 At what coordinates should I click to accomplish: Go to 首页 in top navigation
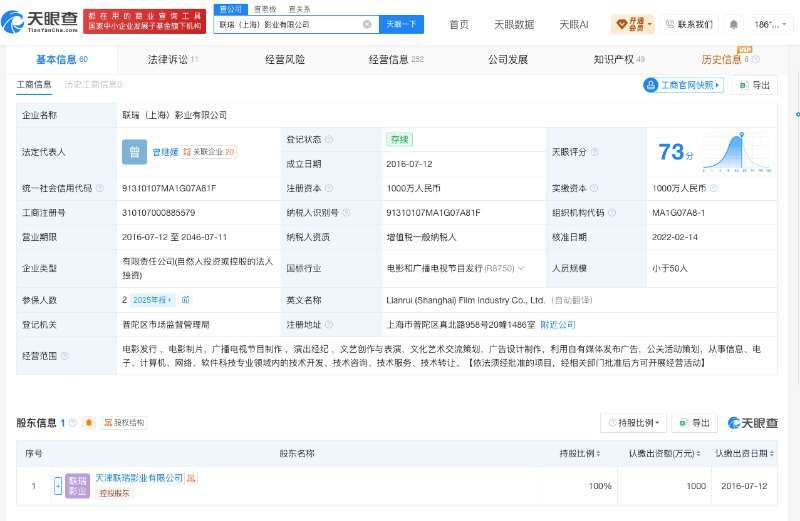(x=459, y=24)
